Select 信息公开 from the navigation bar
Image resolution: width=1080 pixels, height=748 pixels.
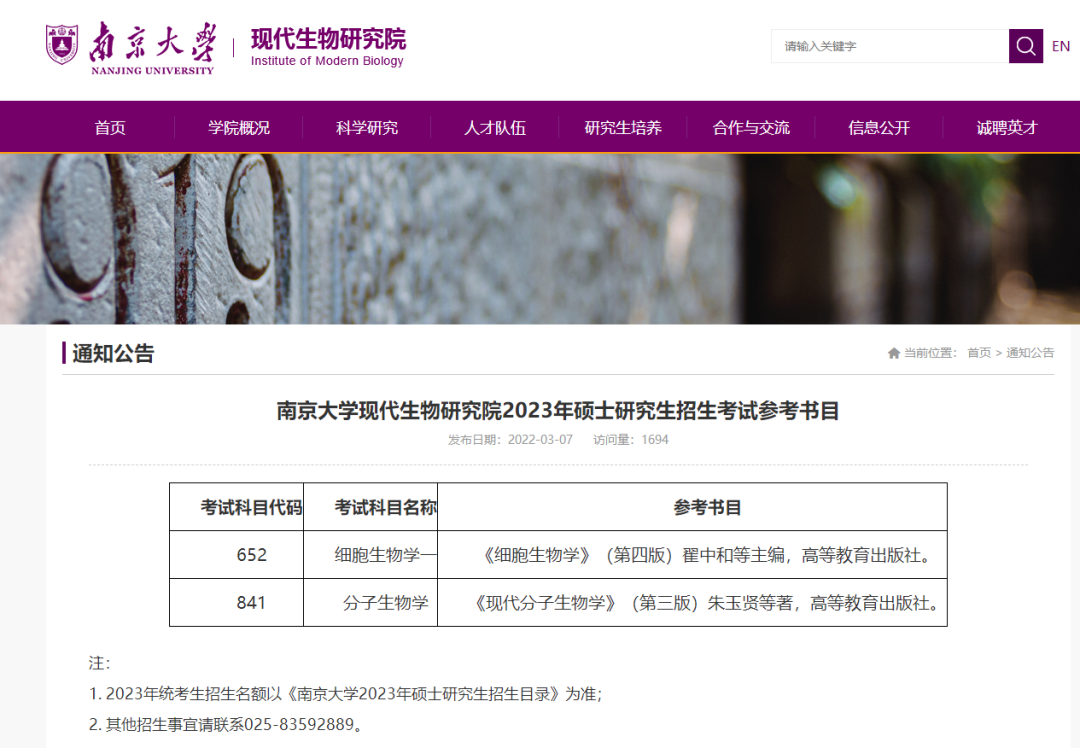[x=877, y=127]
